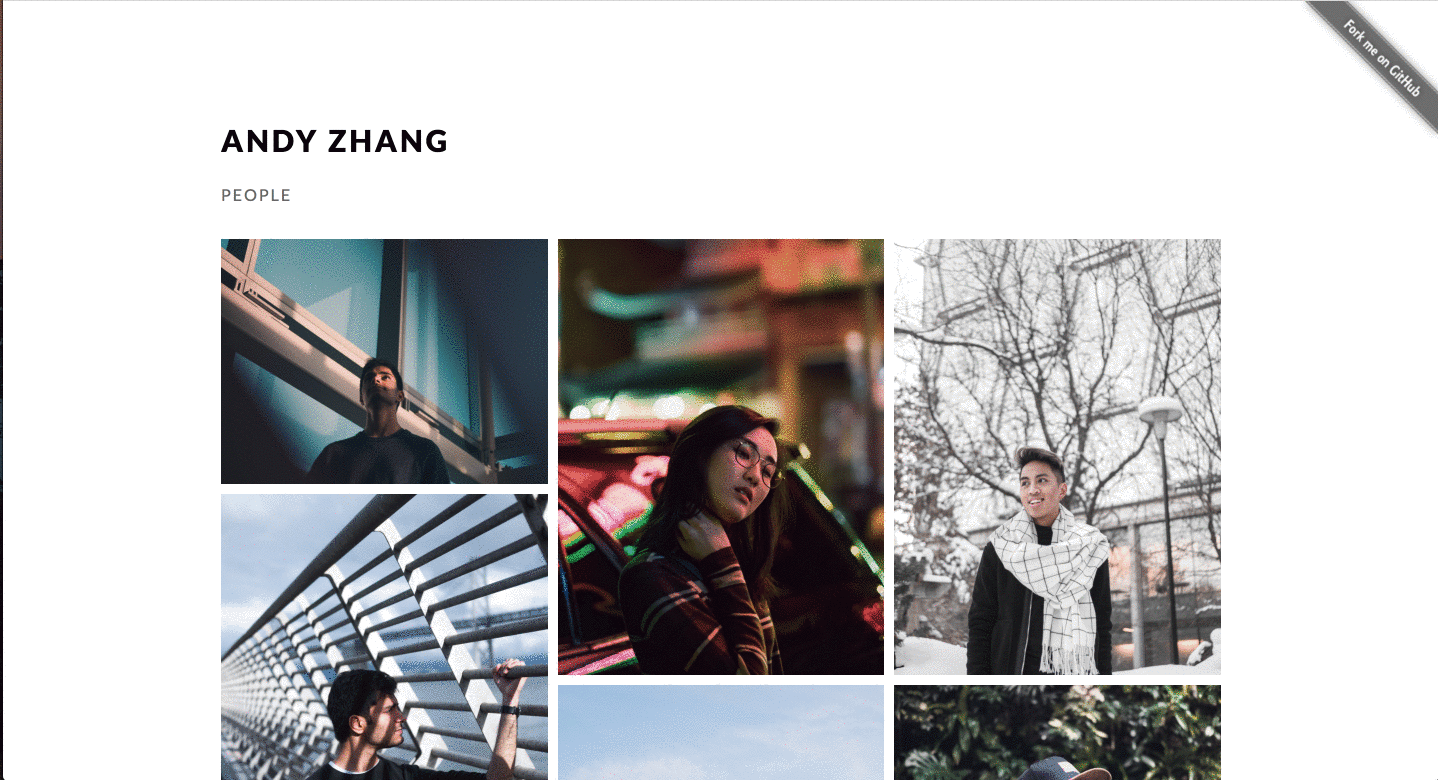Select the PEOPLE gallery category label
Image resolution: width=1438 pixels, height=780 pixels.
[256, 195]
